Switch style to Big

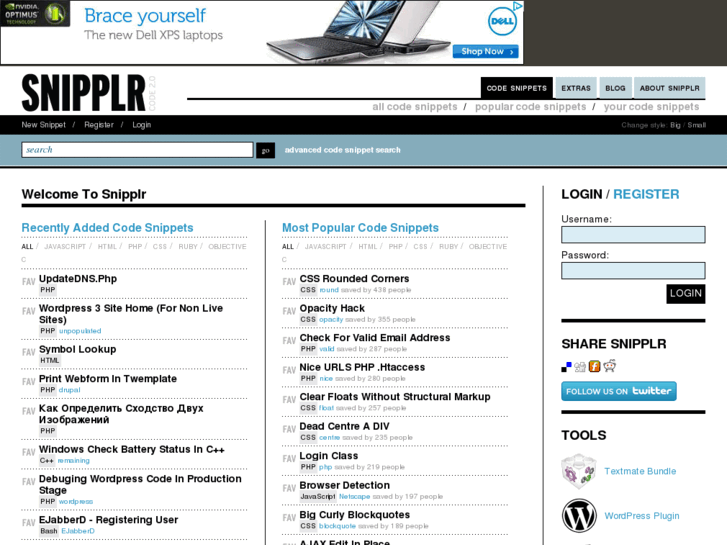[x=675, y=125]
